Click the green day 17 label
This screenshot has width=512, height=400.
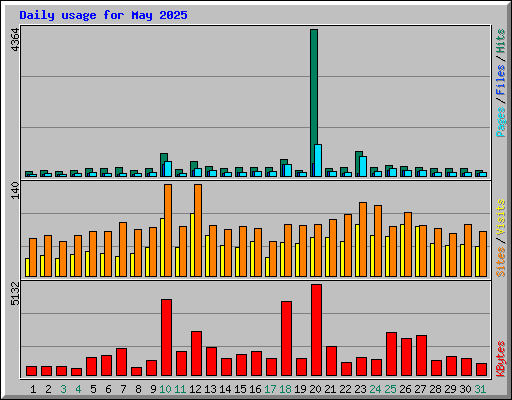(x=270, y=389)
